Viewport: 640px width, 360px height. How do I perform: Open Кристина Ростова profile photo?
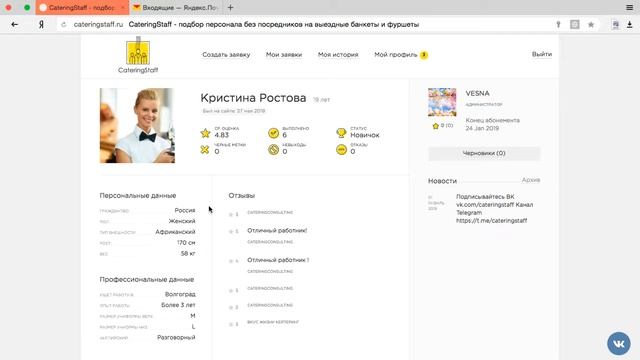click(x=137, y=126)
